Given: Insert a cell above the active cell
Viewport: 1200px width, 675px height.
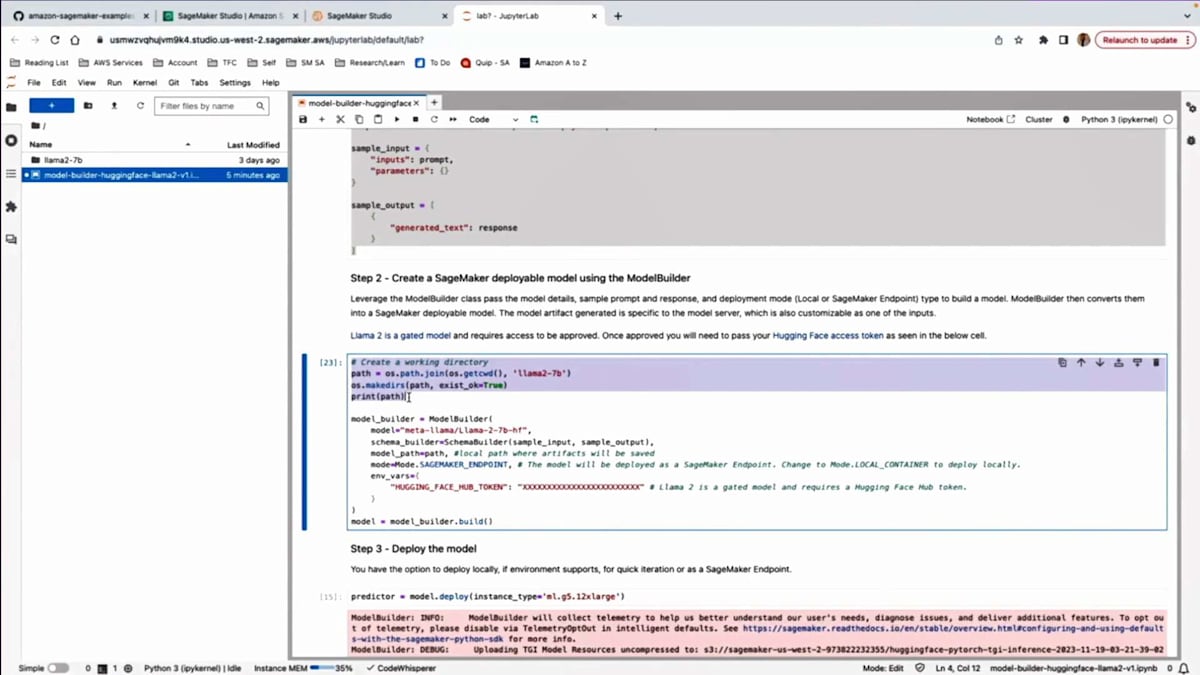Looking at the screenshot, I should click(x=1119, y=363).
